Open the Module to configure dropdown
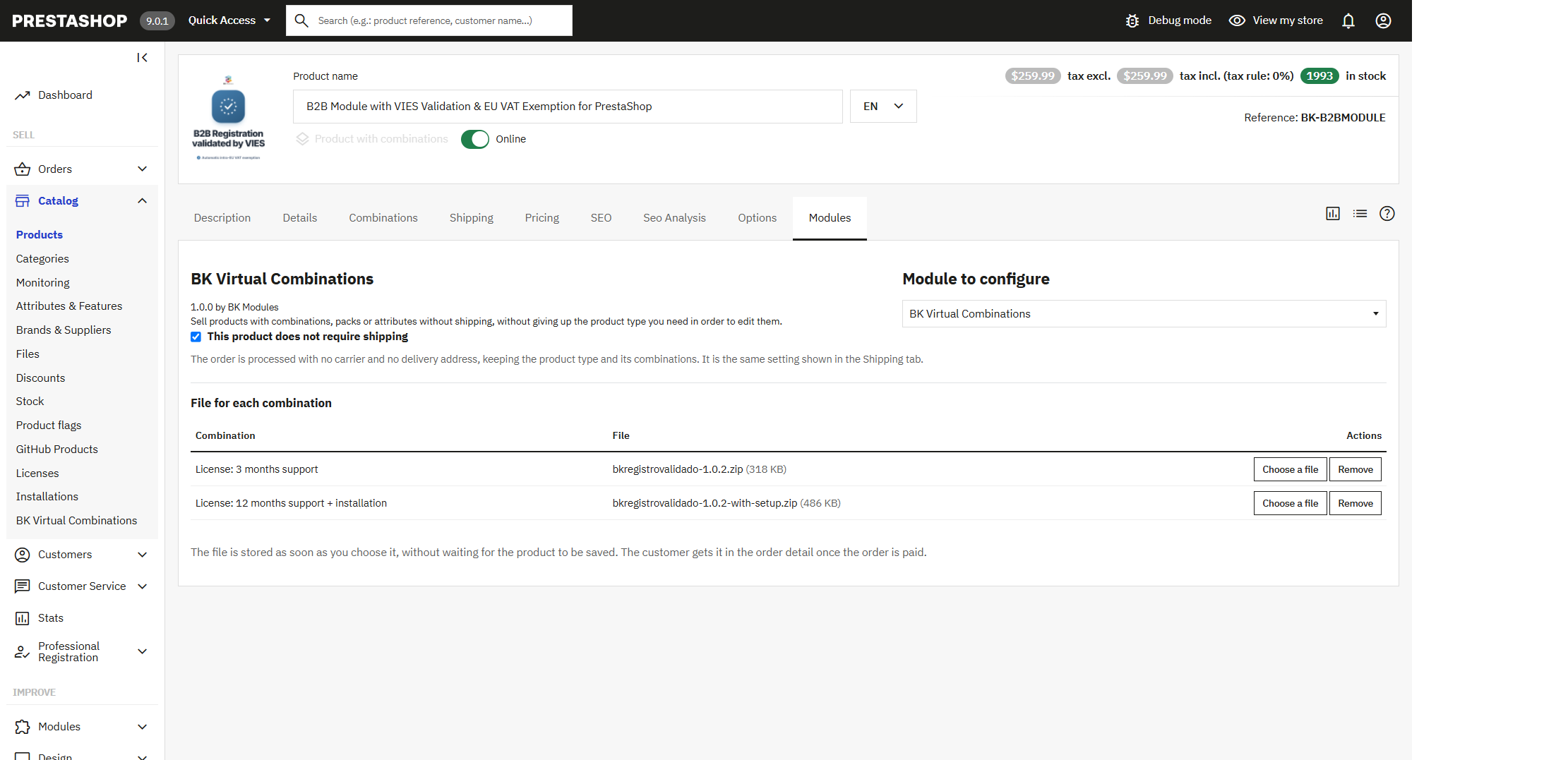 click(1144, 314)
